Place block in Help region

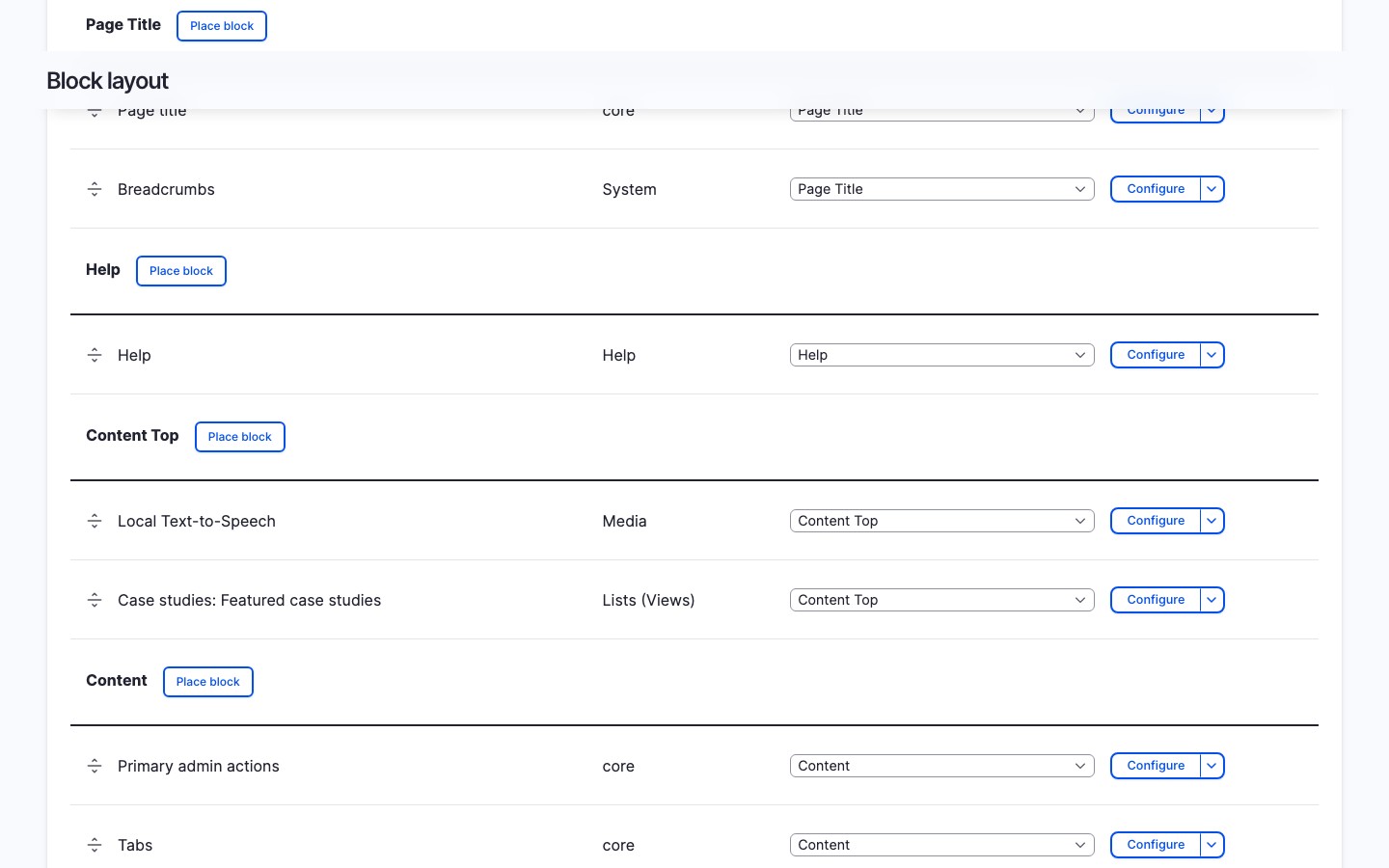[181, 271]
